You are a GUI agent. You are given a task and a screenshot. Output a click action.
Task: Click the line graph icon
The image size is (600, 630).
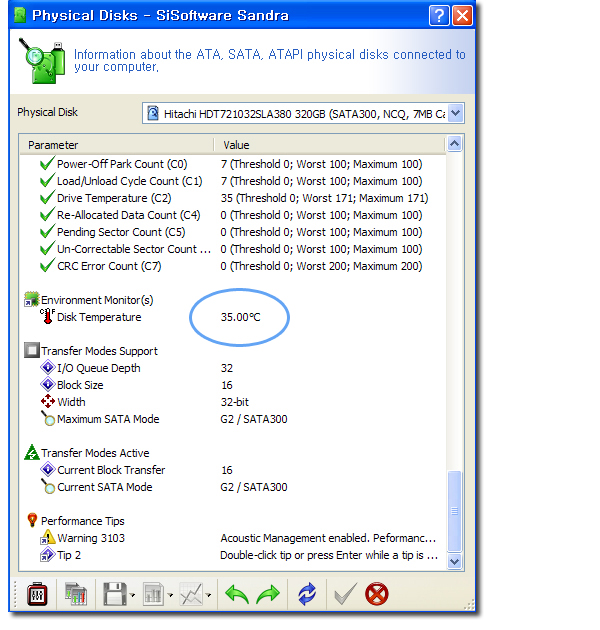tap(191, 594)
